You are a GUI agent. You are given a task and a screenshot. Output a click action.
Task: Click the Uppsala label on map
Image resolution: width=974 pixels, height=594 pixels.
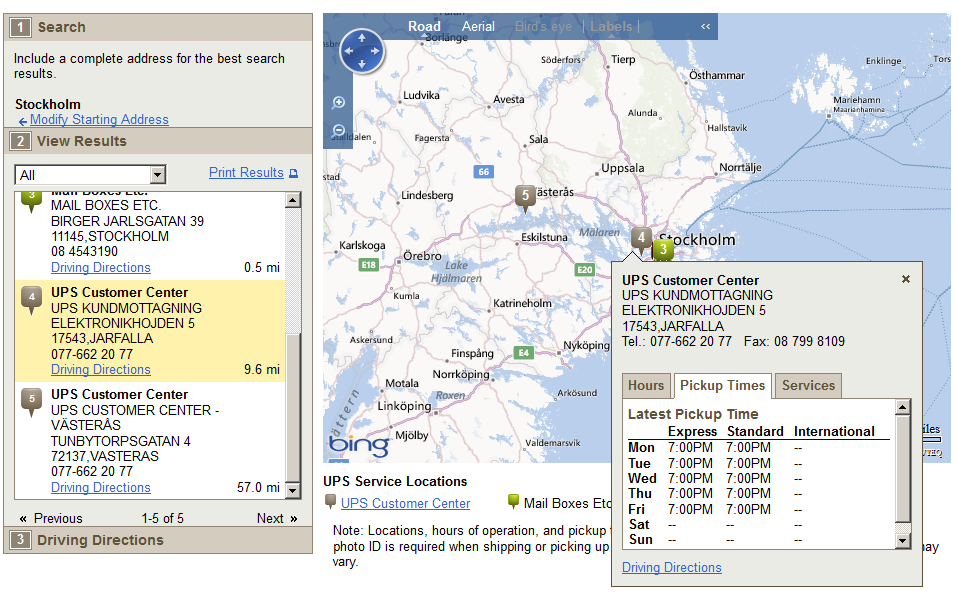pos(622,168)
